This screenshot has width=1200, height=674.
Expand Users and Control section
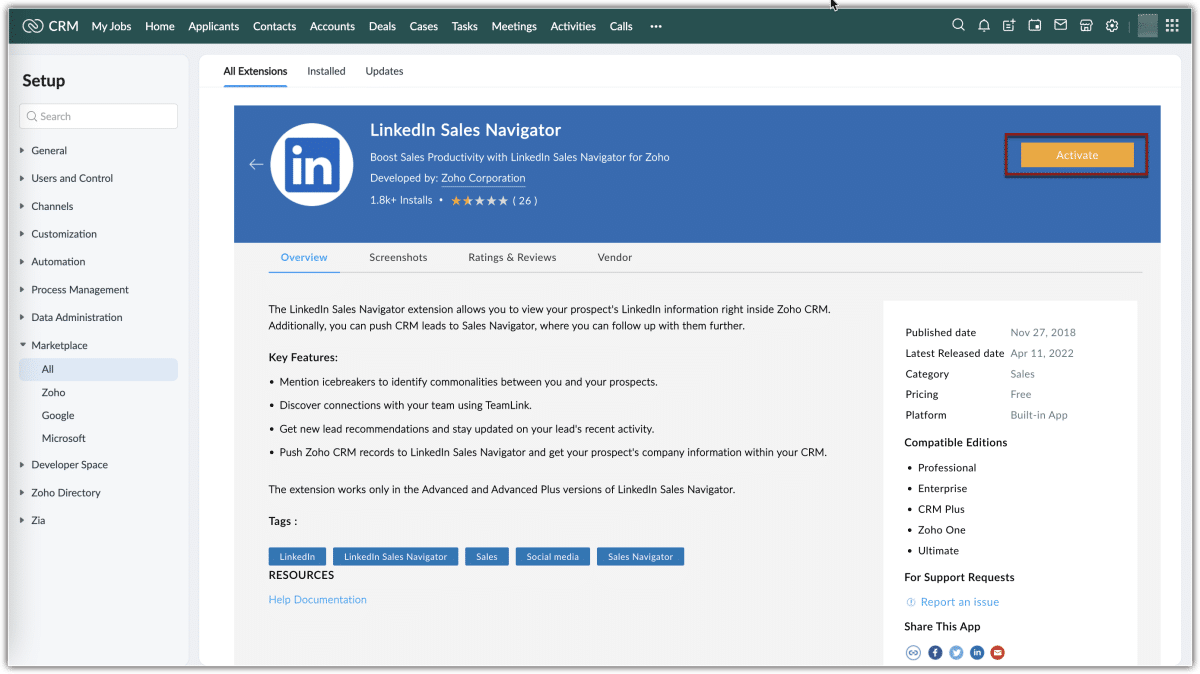72,178
